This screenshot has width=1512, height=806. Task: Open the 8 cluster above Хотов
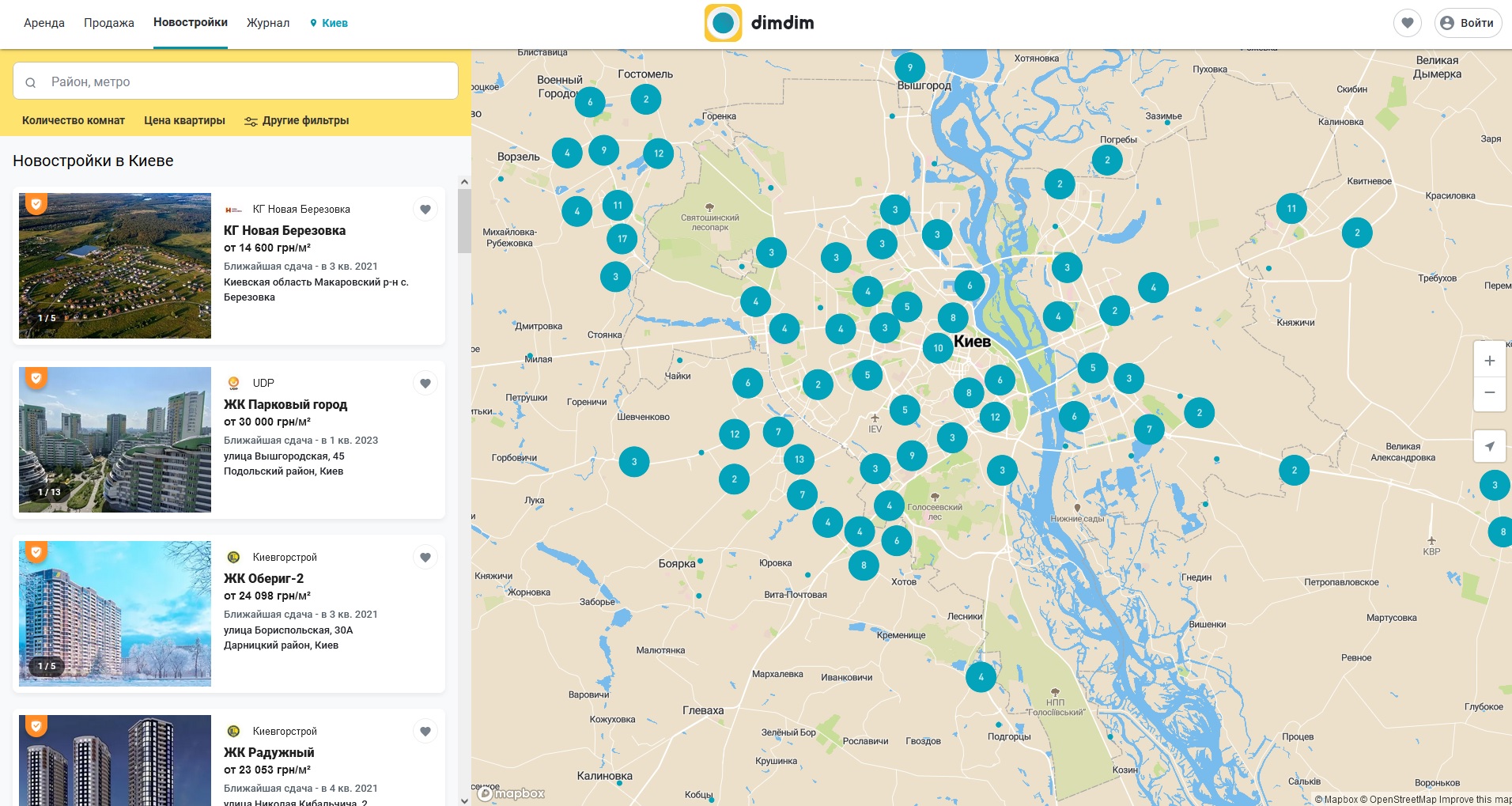click(864, 565)
